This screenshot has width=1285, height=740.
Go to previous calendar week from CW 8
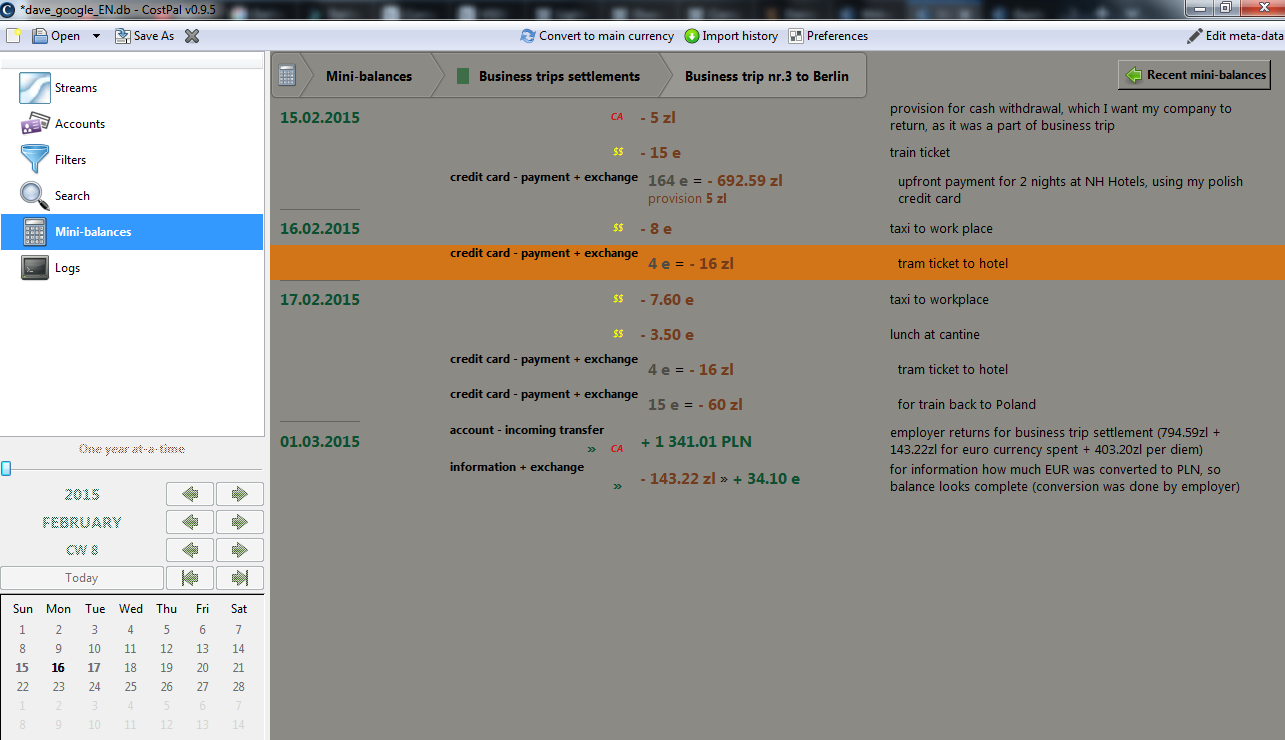pos(190,550)
